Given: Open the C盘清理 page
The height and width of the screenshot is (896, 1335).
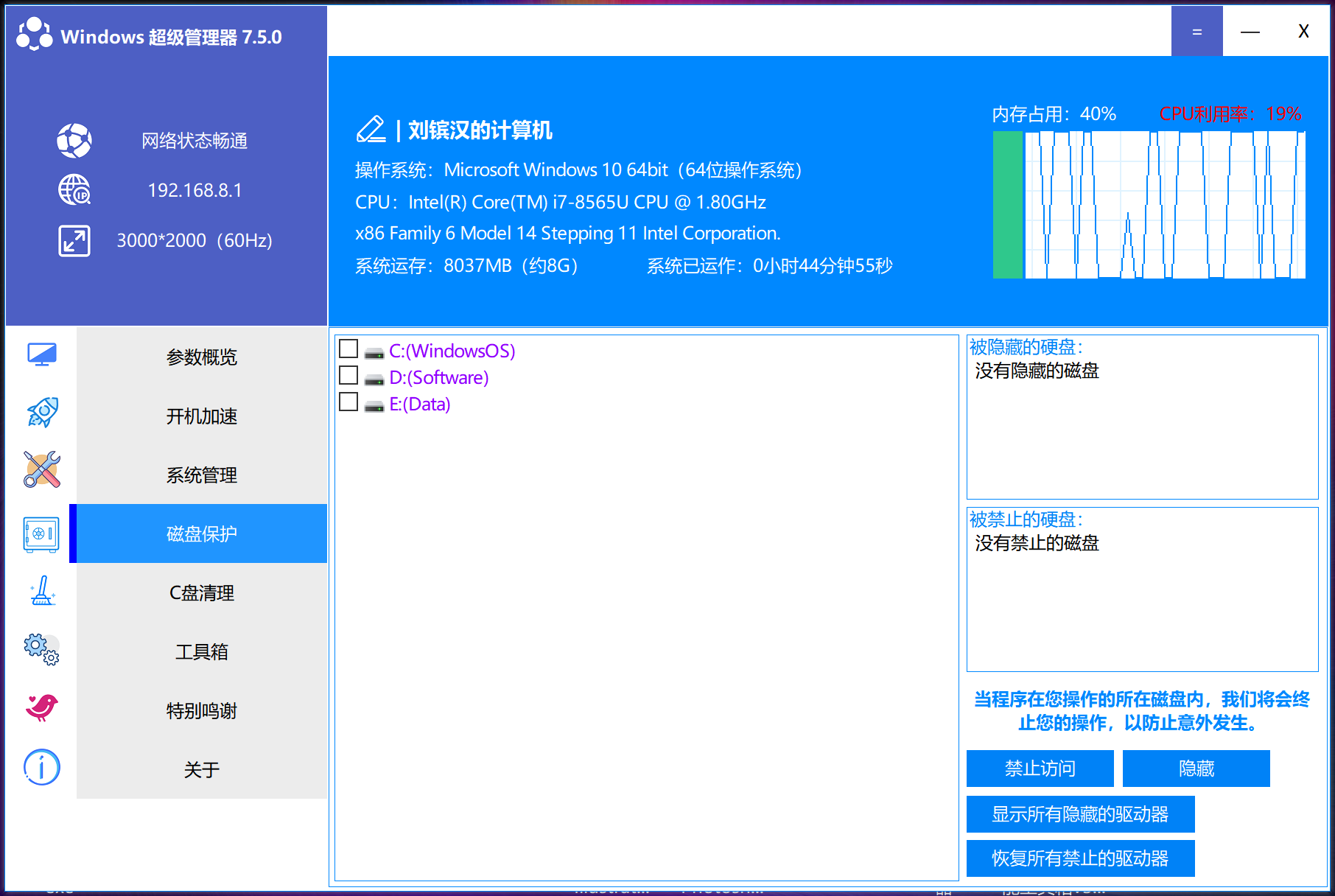Looking at the screenshot, I should (202, 592).
